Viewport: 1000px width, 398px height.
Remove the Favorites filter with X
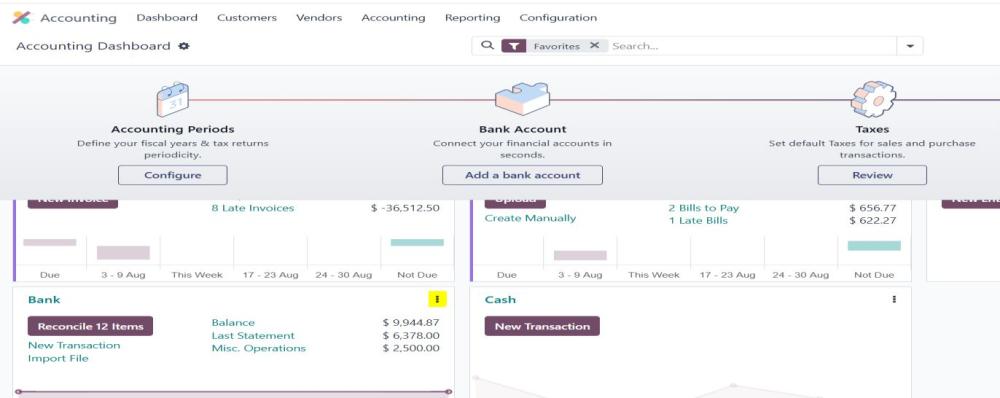594,46
